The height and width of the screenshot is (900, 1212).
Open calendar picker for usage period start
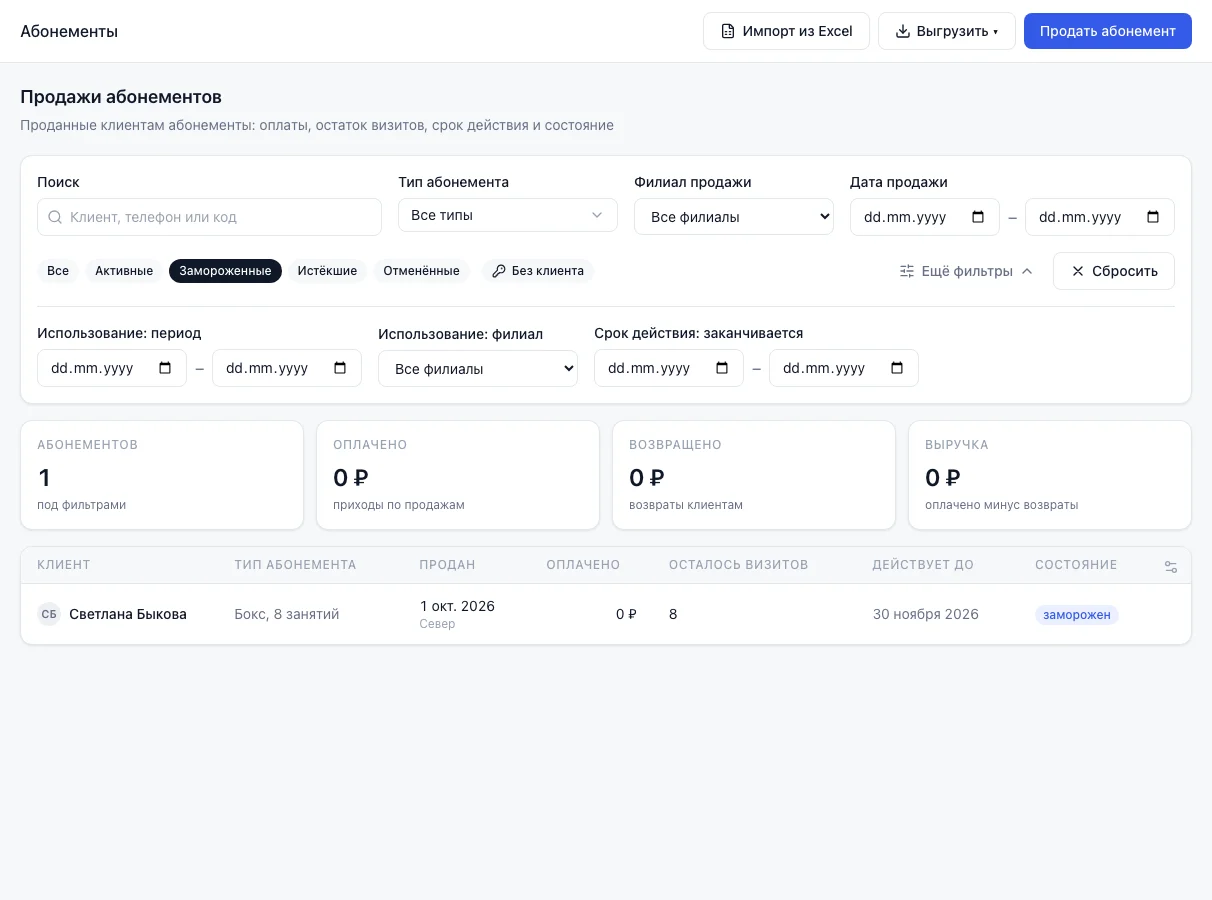(165, 368)
